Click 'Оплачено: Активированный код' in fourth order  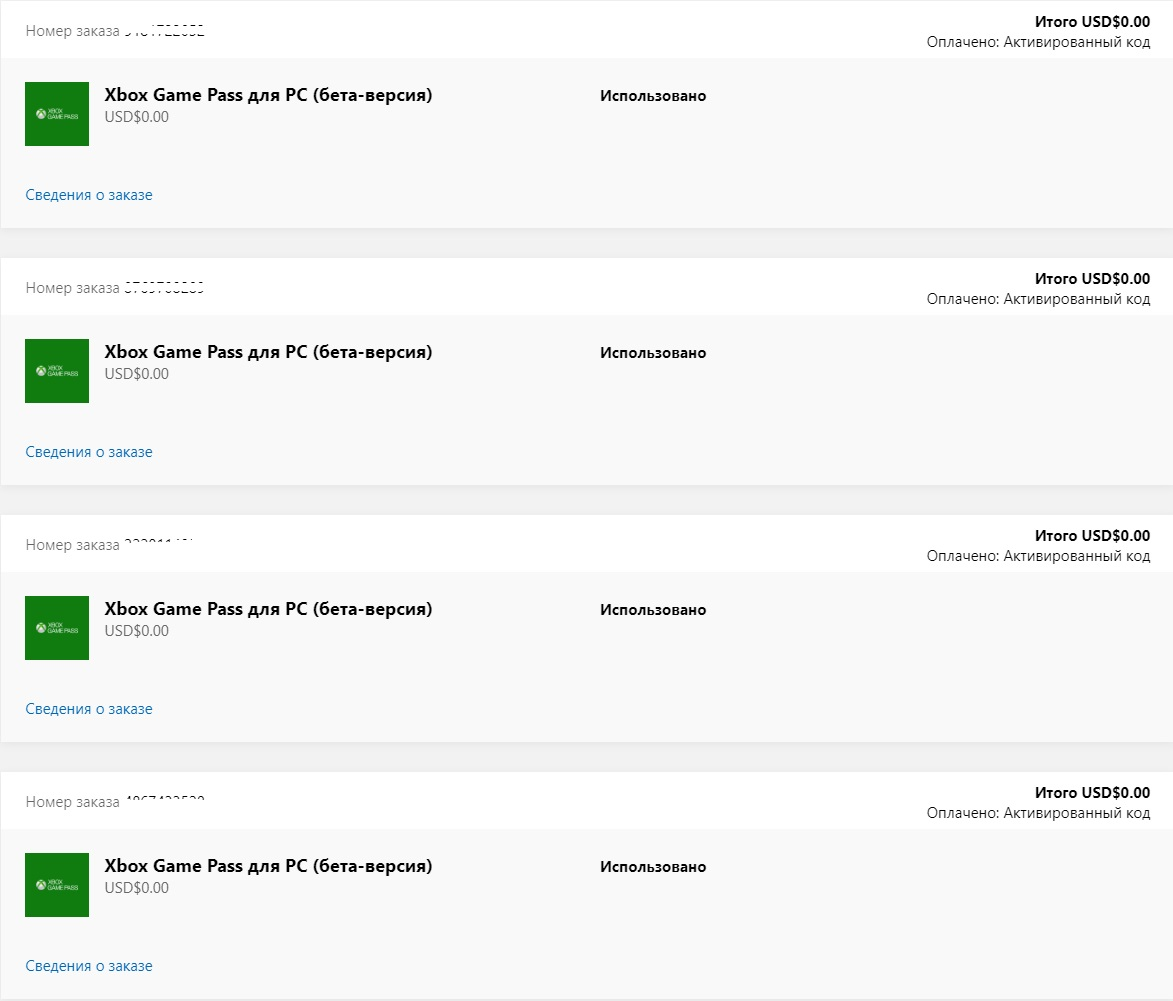[1038, 813]
